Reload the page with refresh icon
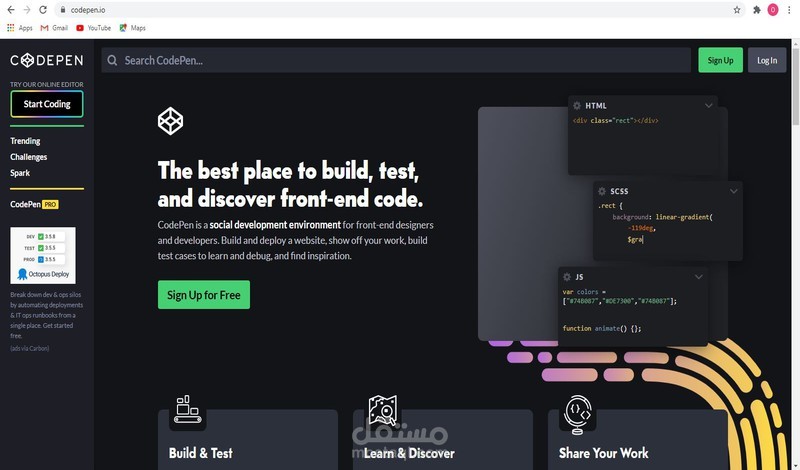Screen dimensions: 800x470 point(43,10)
